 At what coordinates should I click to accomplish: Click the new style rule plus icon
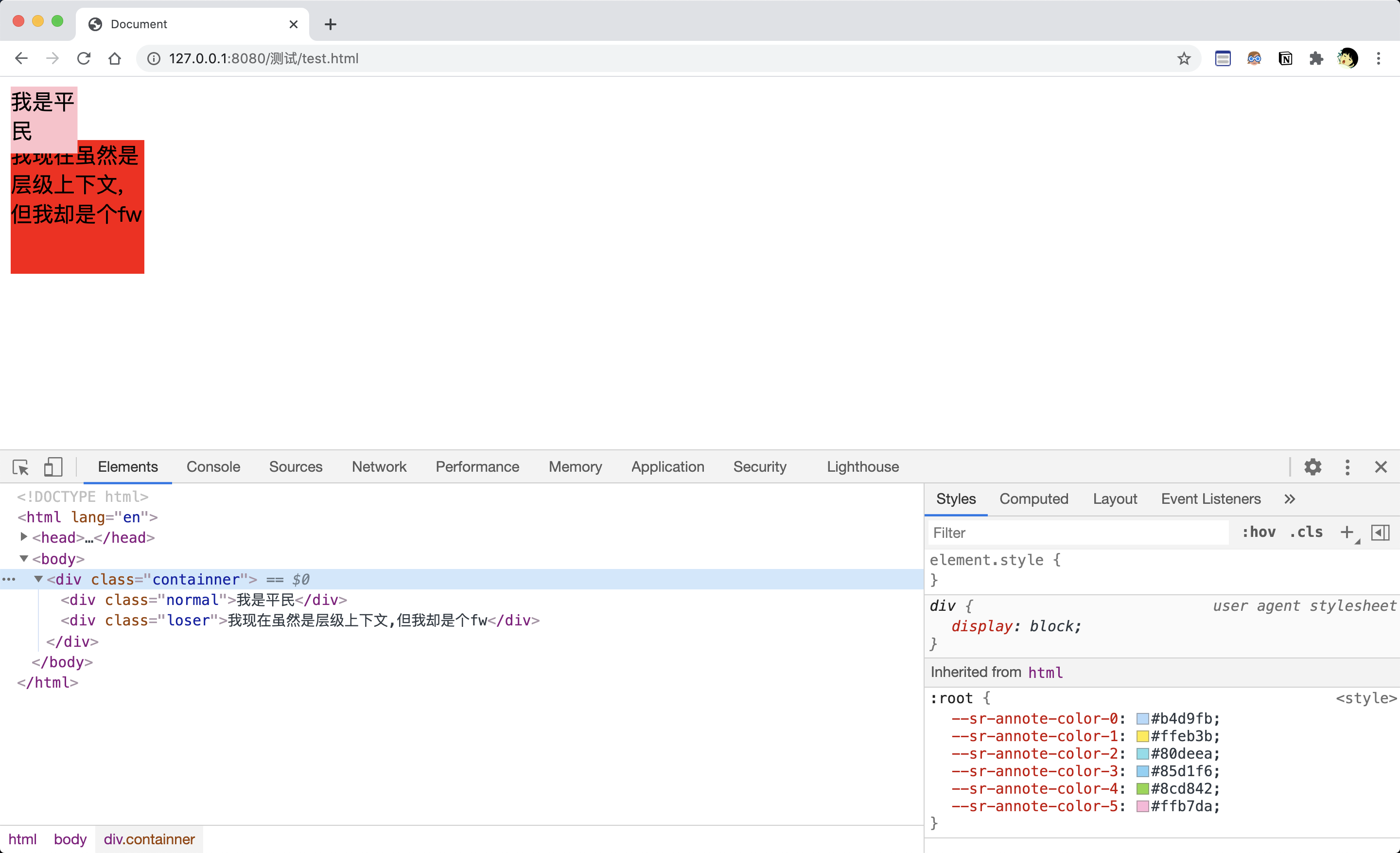pyautogui.click(x=1346, y=533)
